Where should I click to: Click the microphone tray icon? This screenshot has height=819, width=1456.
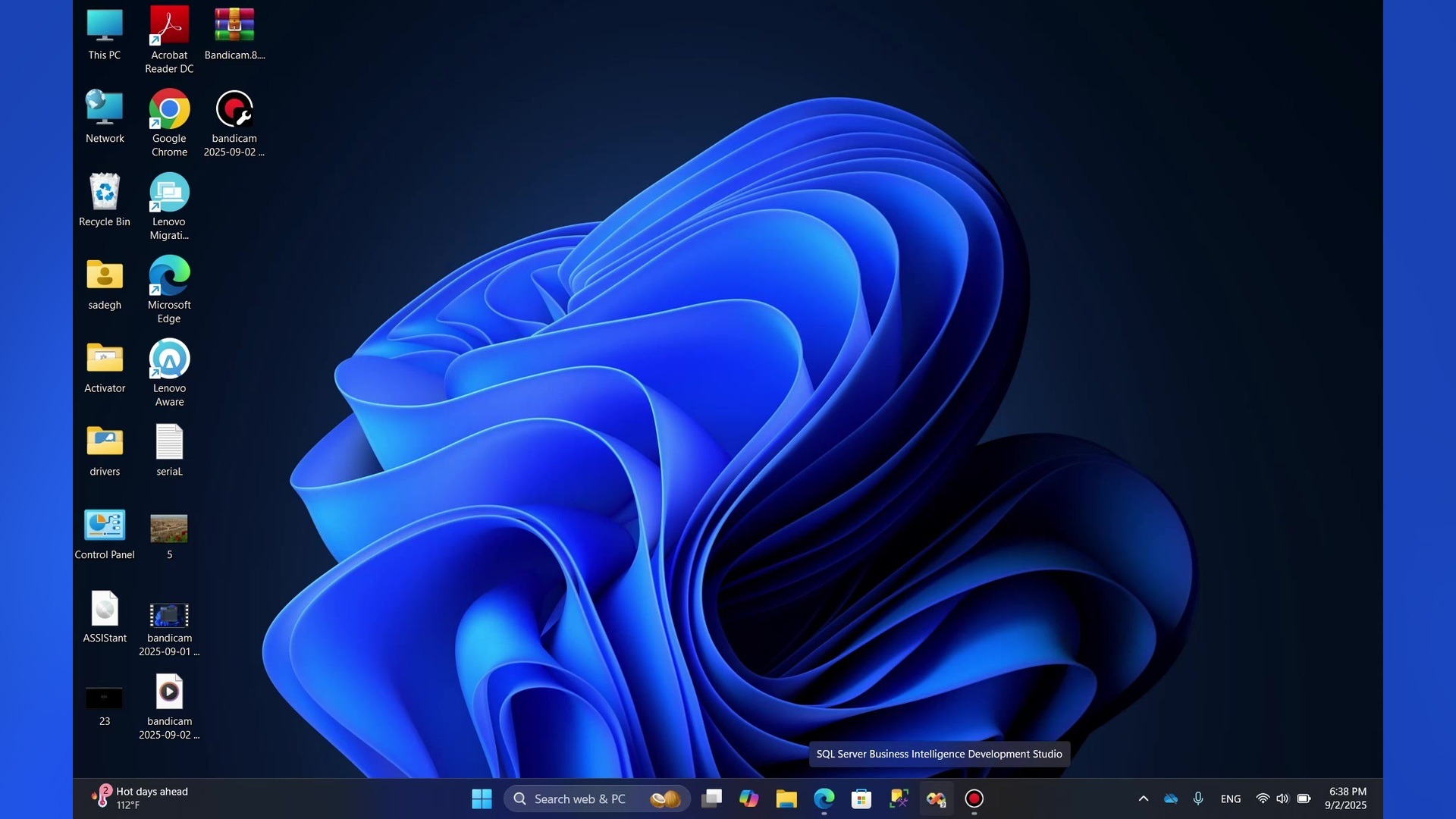pos(1198,799)
